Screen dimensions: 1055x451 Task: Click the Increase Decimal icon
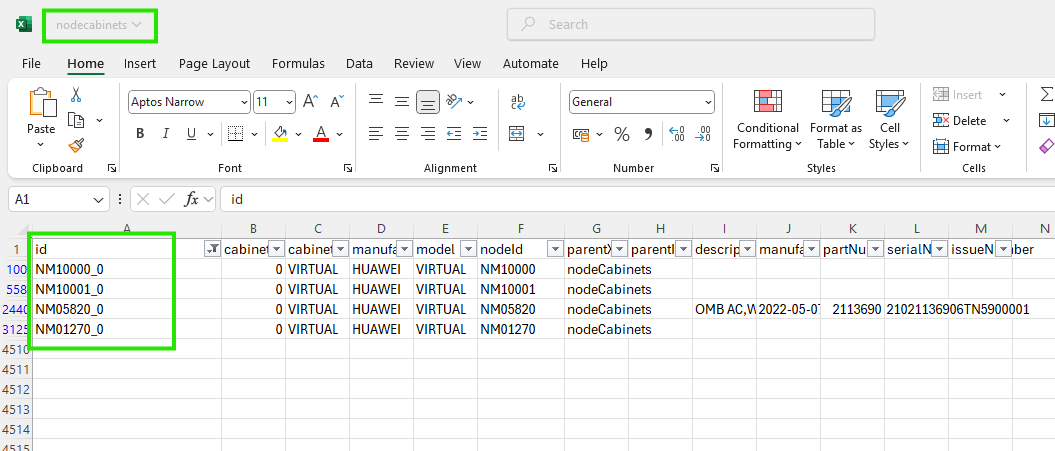[676, 134]
